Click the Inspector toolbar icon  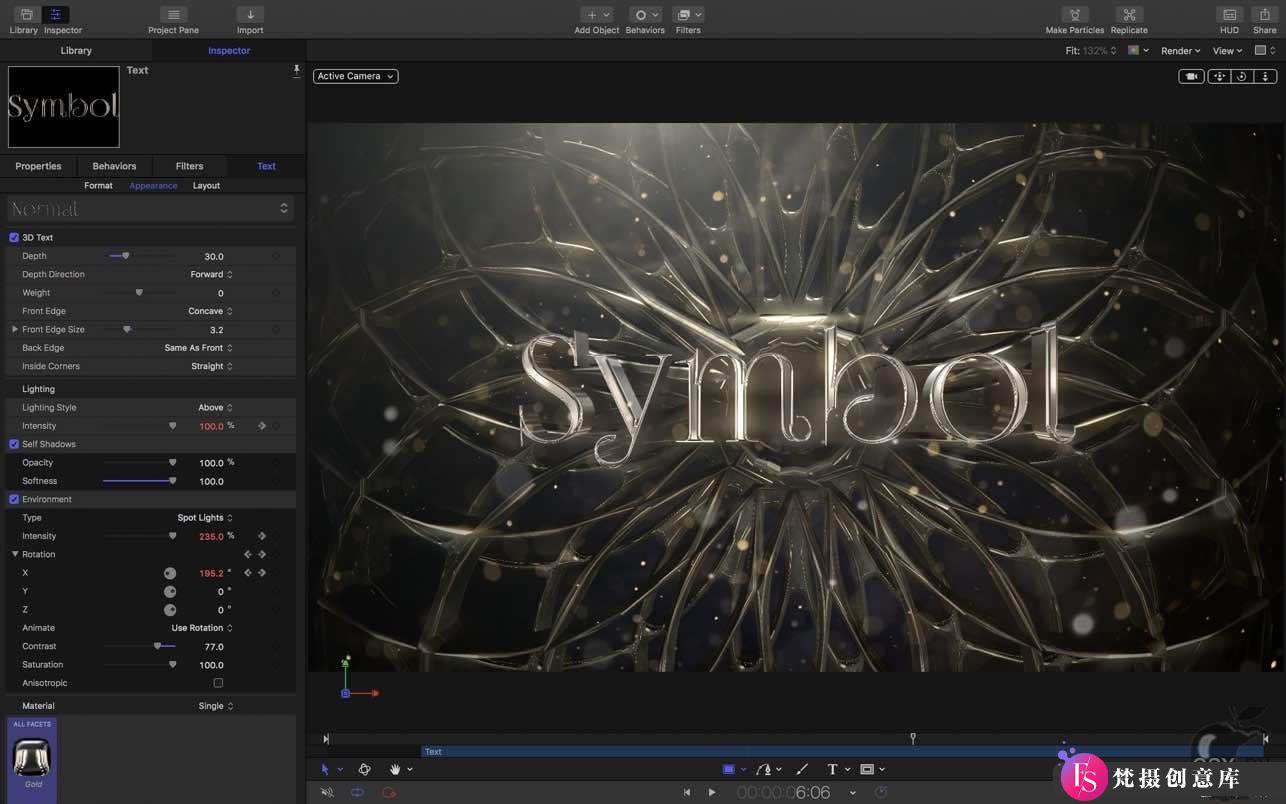point(56,15)
